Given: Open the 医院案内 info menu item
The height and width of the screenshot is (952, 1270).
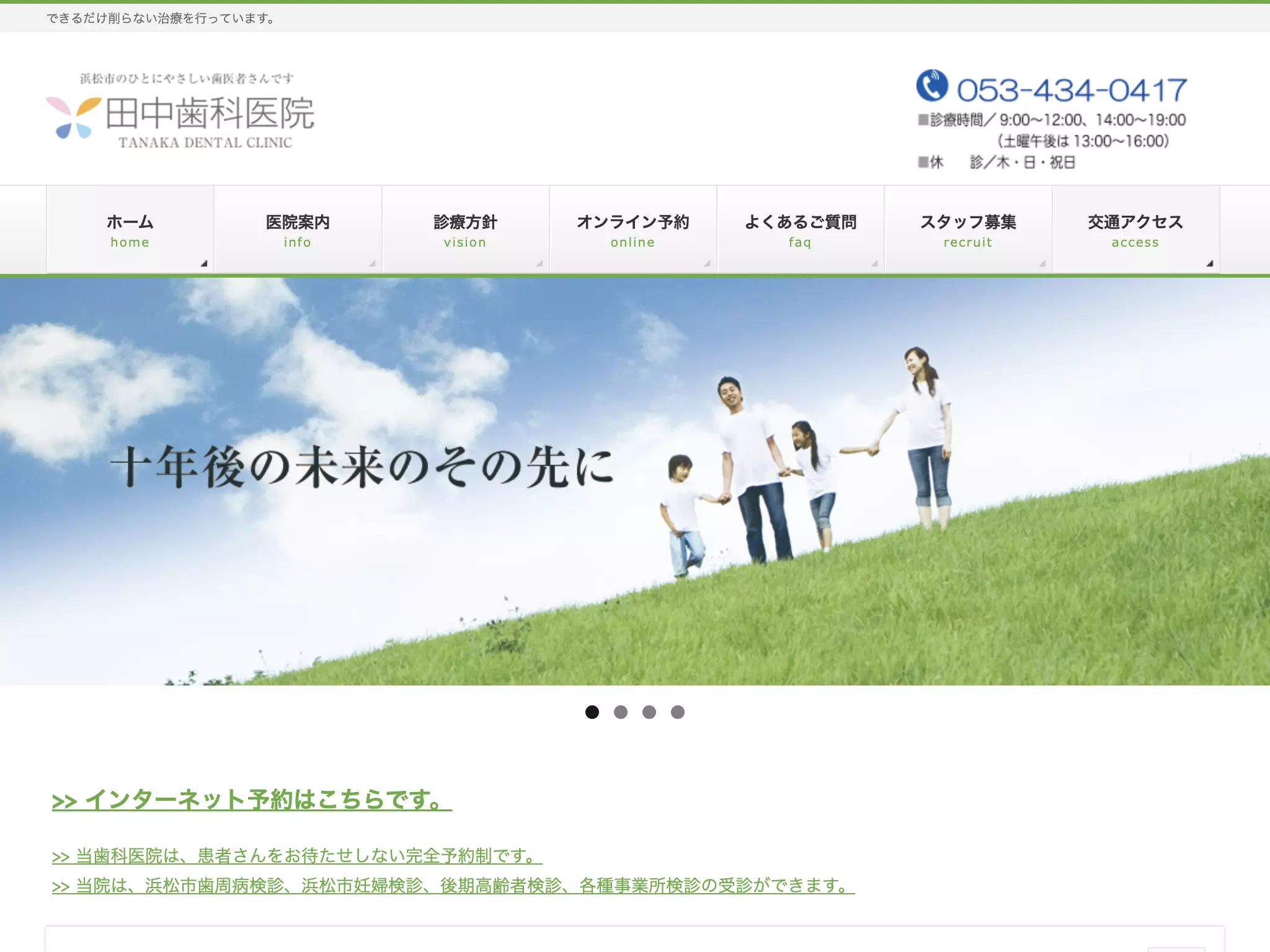Looking at the screenshot, I should pos(298,230).
